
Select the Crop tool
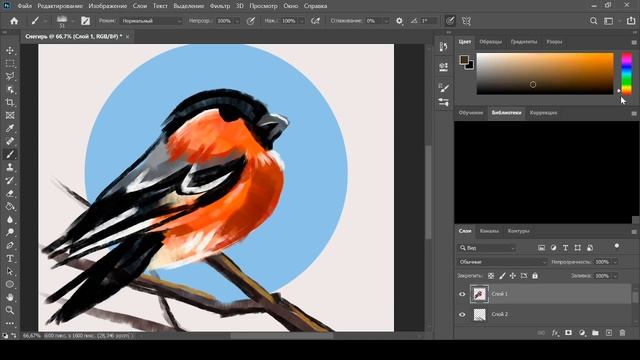pos(10,102)
